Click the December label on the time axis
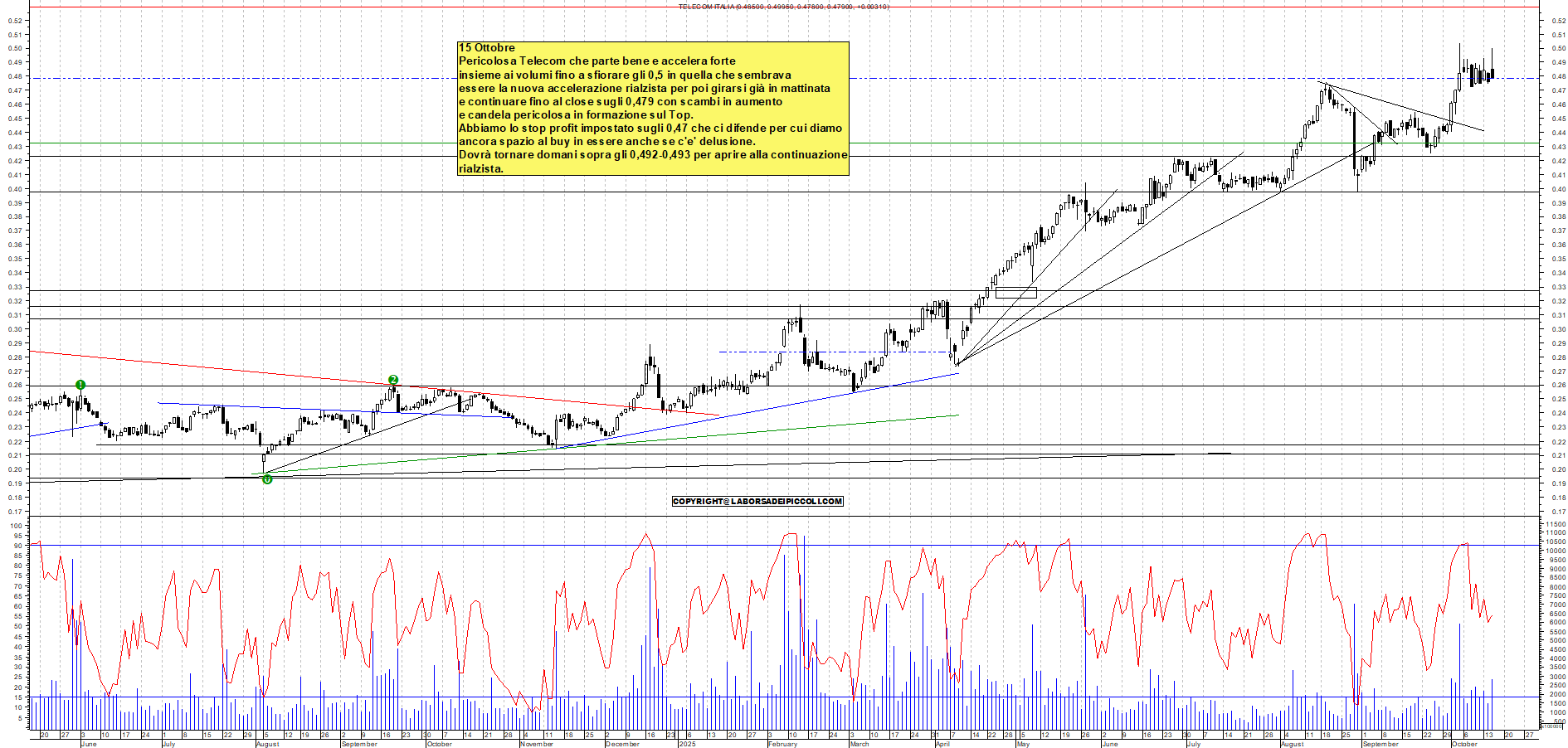 pyautogui.click(x=622, y=744)
